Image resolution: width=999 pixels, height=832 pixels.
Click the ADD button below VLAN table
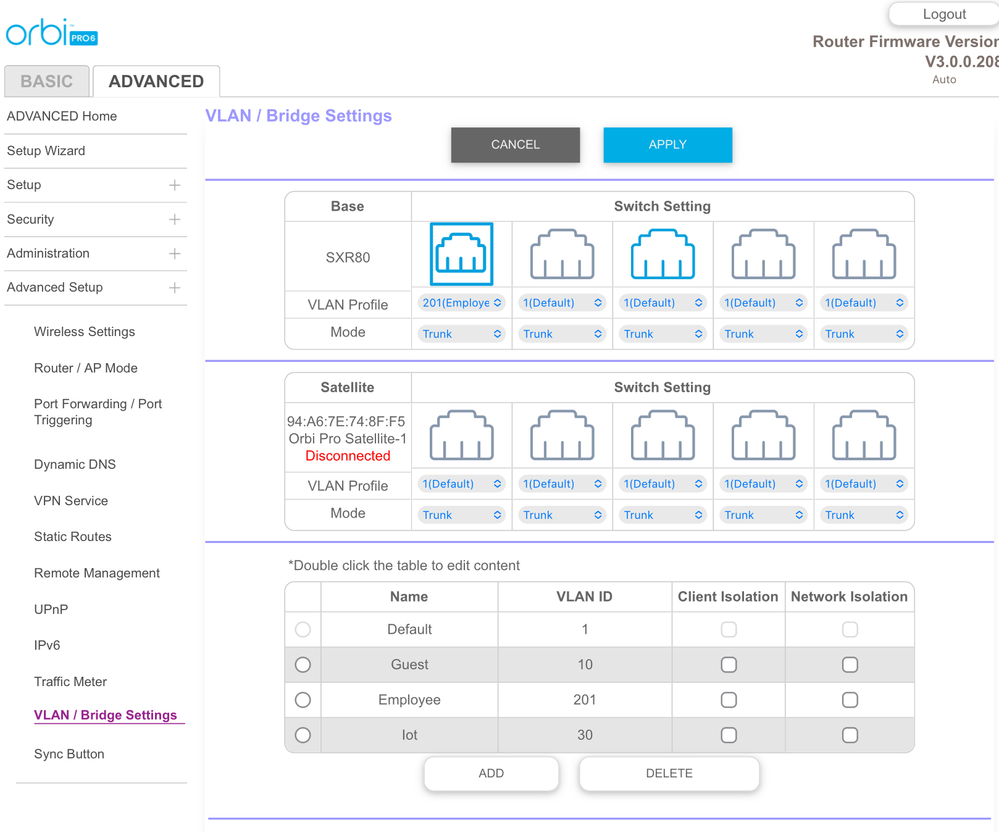click(x=491, y=773)
